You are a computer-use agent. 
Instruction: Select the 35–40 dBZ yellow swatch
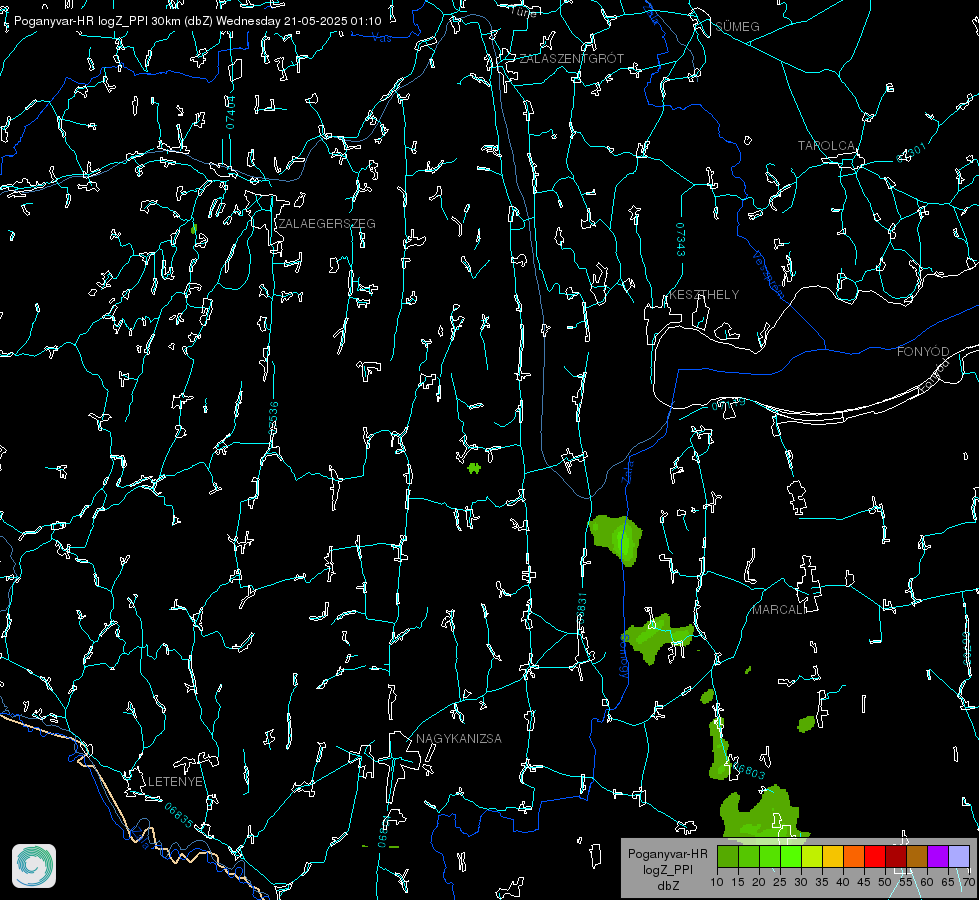tap(833, 856)
